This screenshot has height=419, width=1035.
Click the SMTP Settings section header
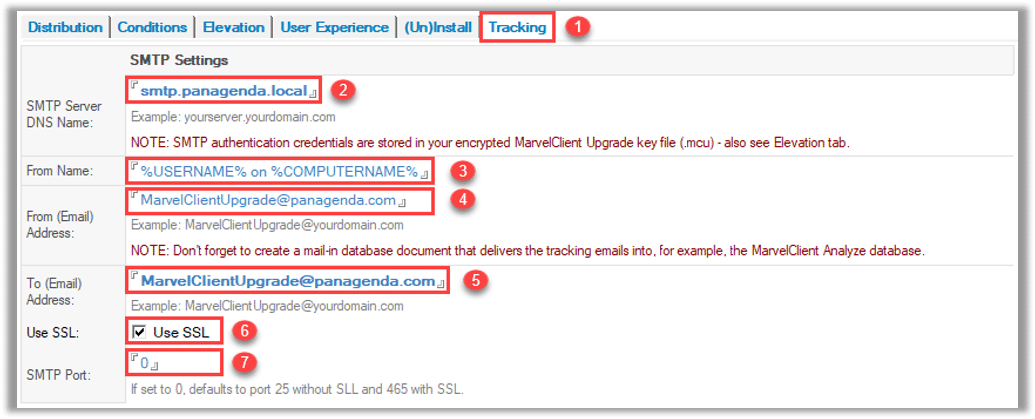(x=180, y=61)
